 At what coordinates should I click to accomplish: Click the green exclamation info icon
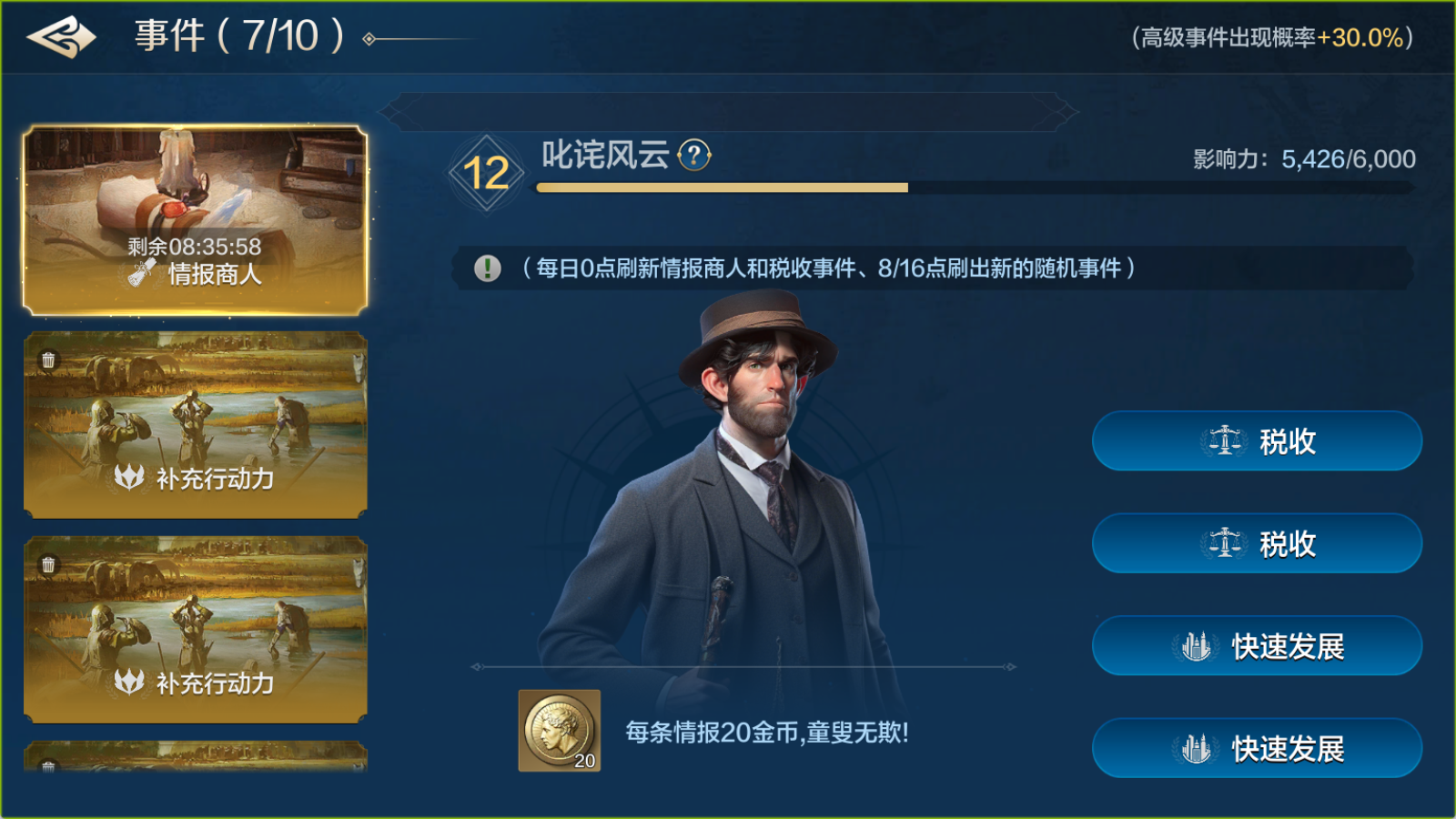click(x=488, y=268)
